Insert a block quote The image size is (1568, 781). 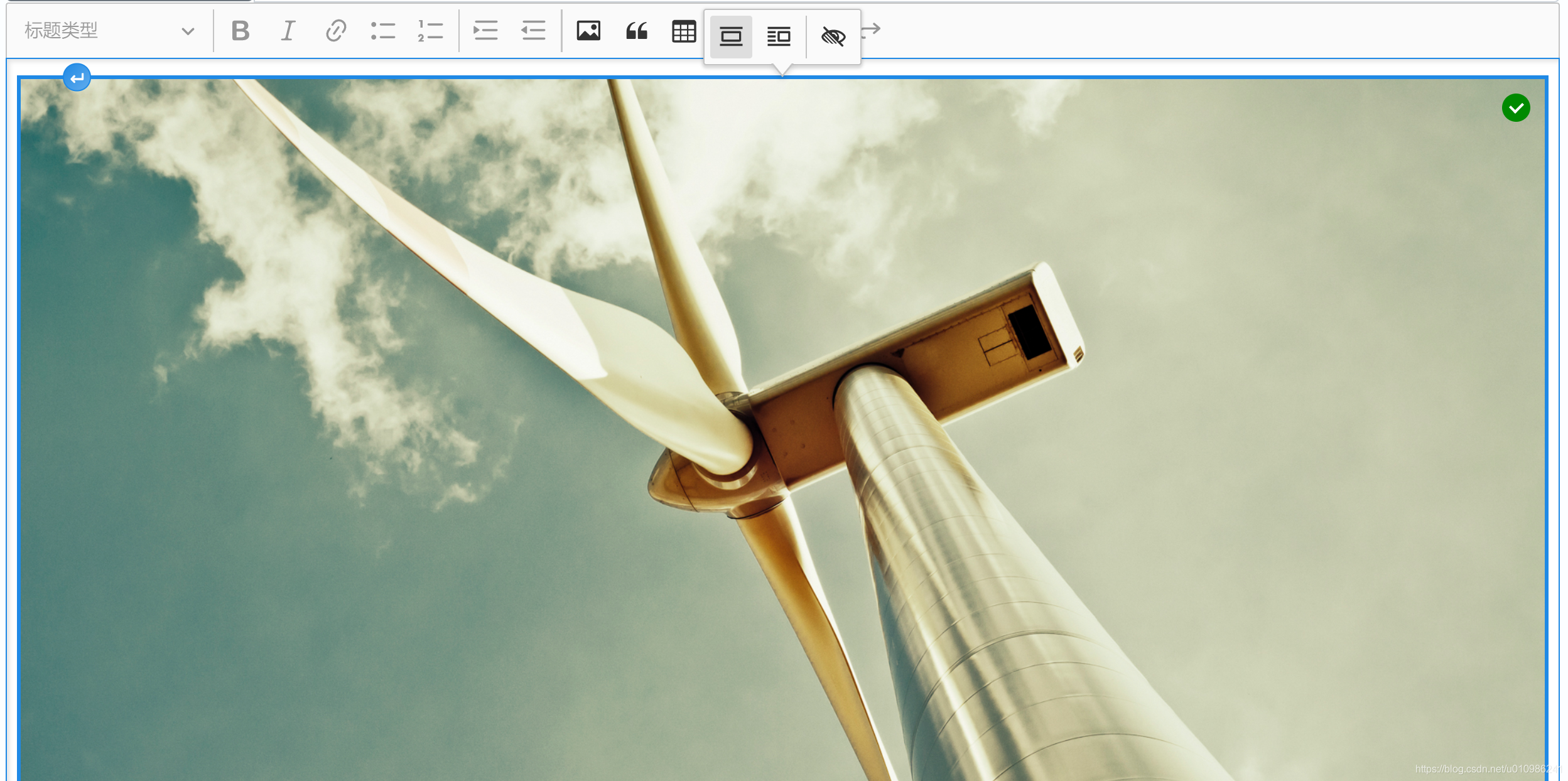(x=636, y=31)
